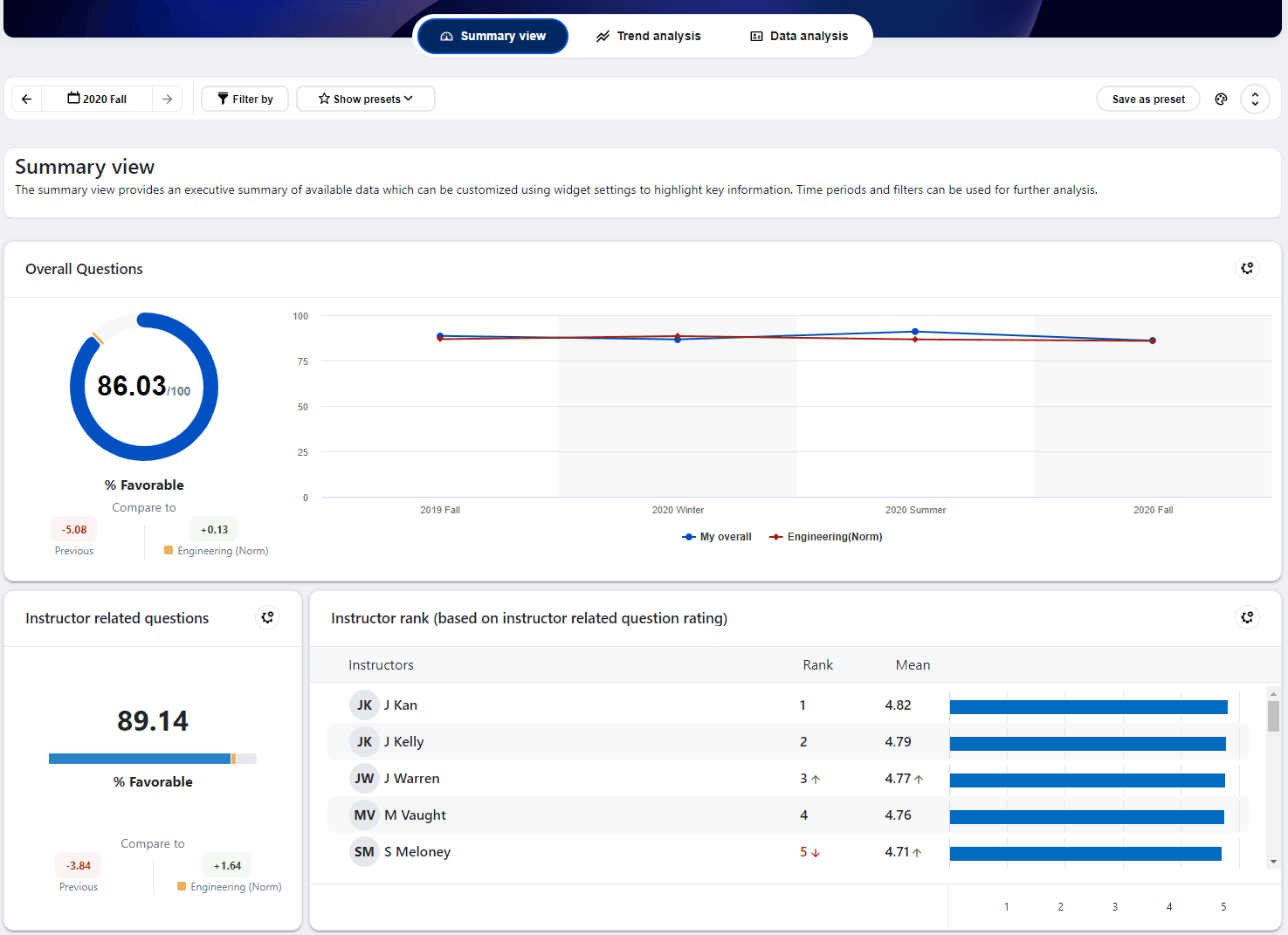Click the Mean column header

[913, 665]
